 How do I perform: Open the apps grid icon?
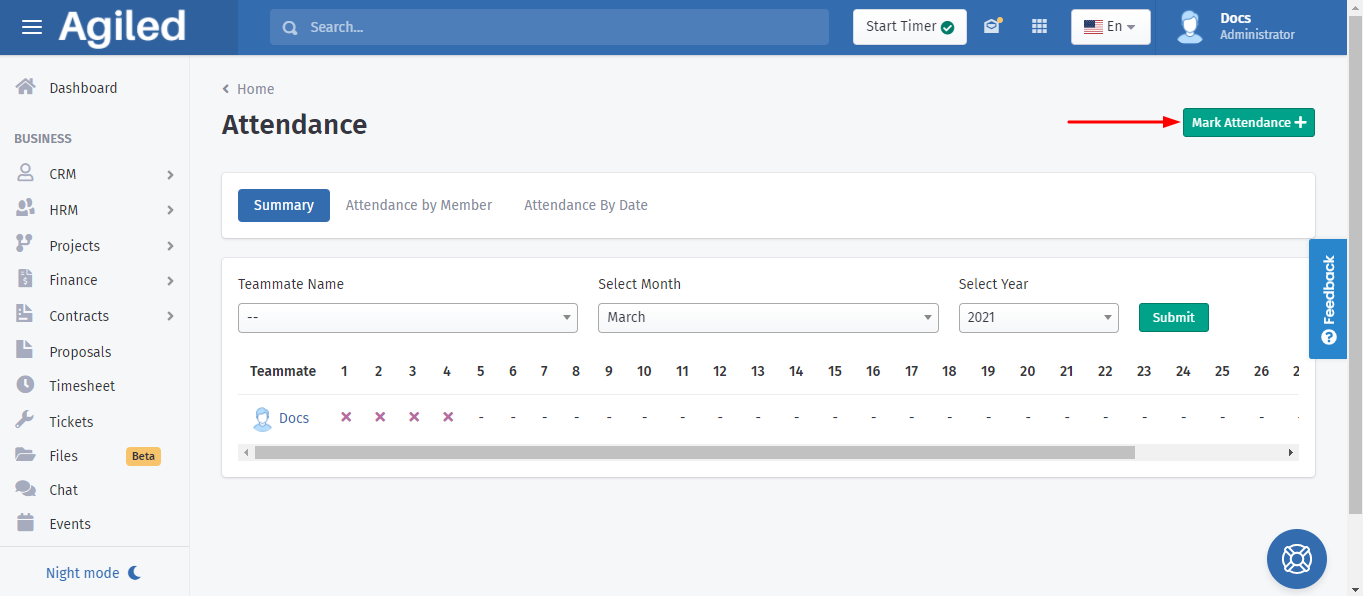click(x=1039, y=27)
